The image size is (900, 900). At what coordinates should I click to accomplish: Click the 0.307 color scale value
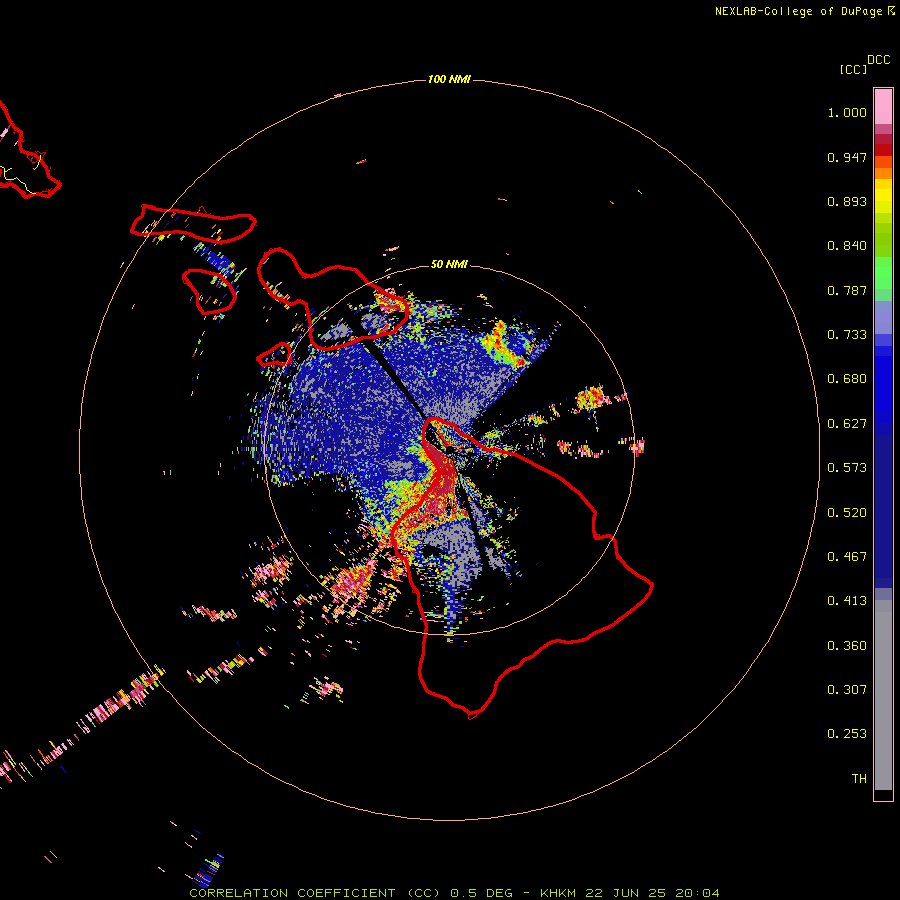847,690
